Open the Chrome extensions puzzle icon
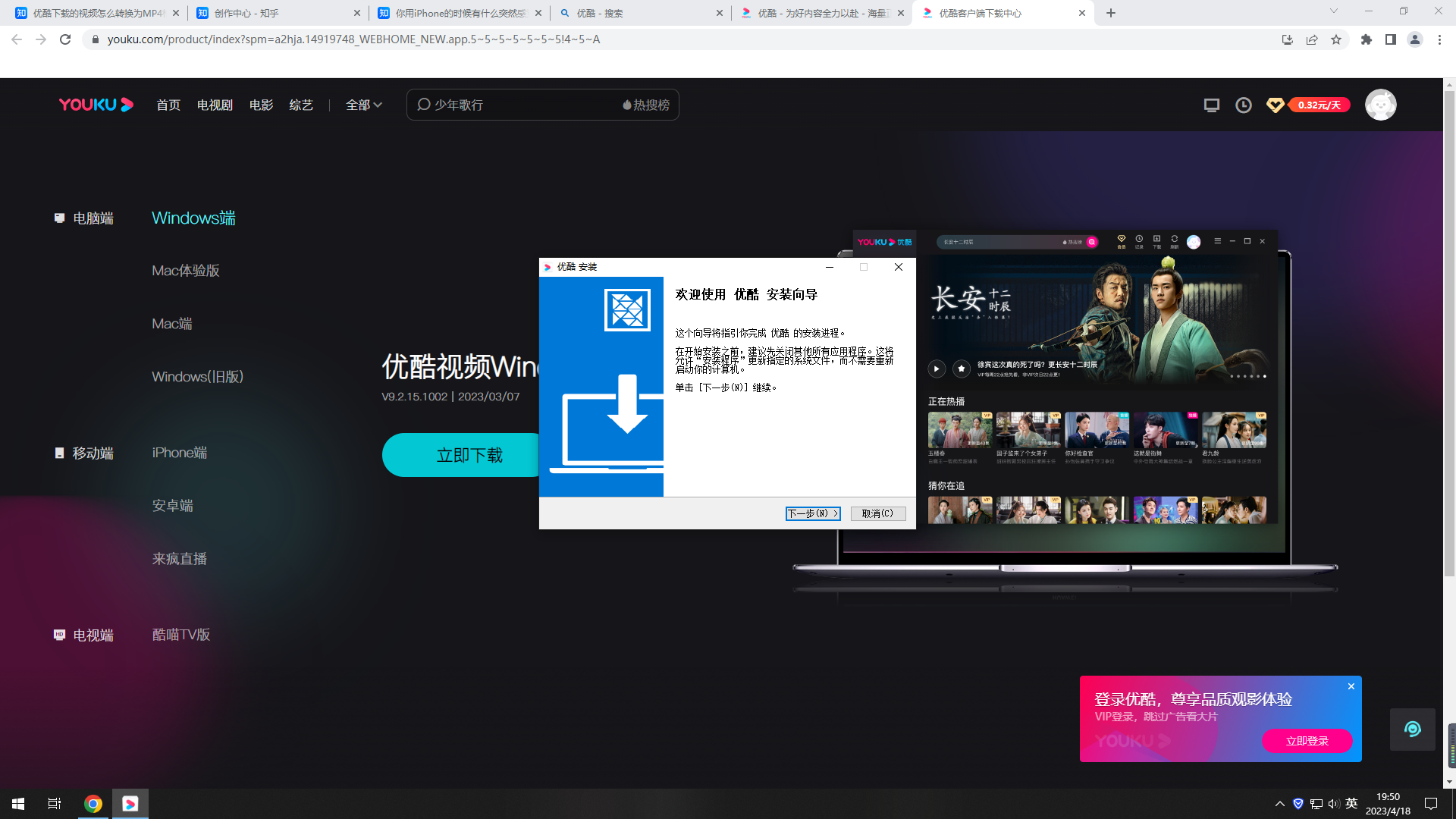Viewport: 1456px width, 819px height. pos(1367,39)
